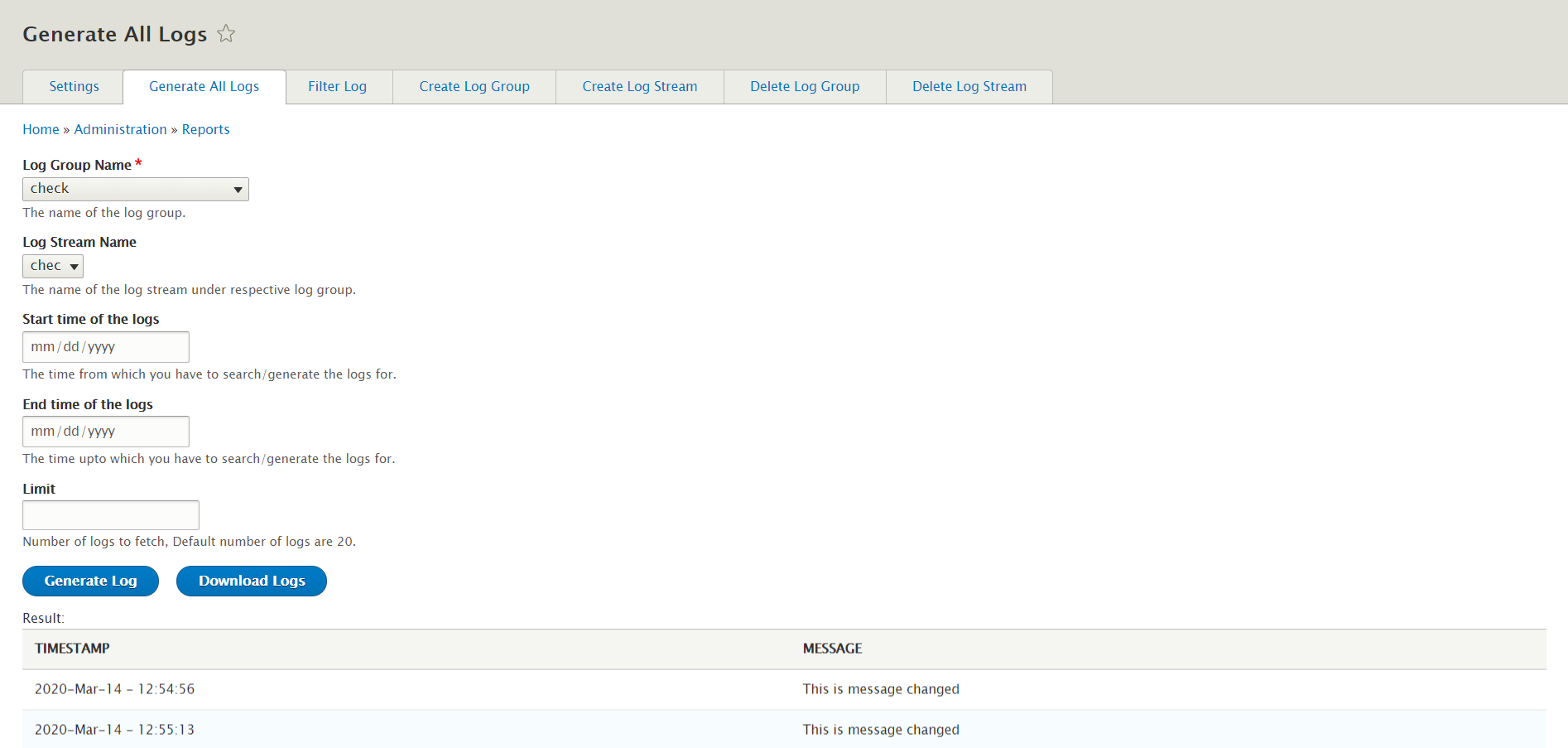Click the End time of the logs label
Screen dimensions: 1568x748
click(88, 404)
